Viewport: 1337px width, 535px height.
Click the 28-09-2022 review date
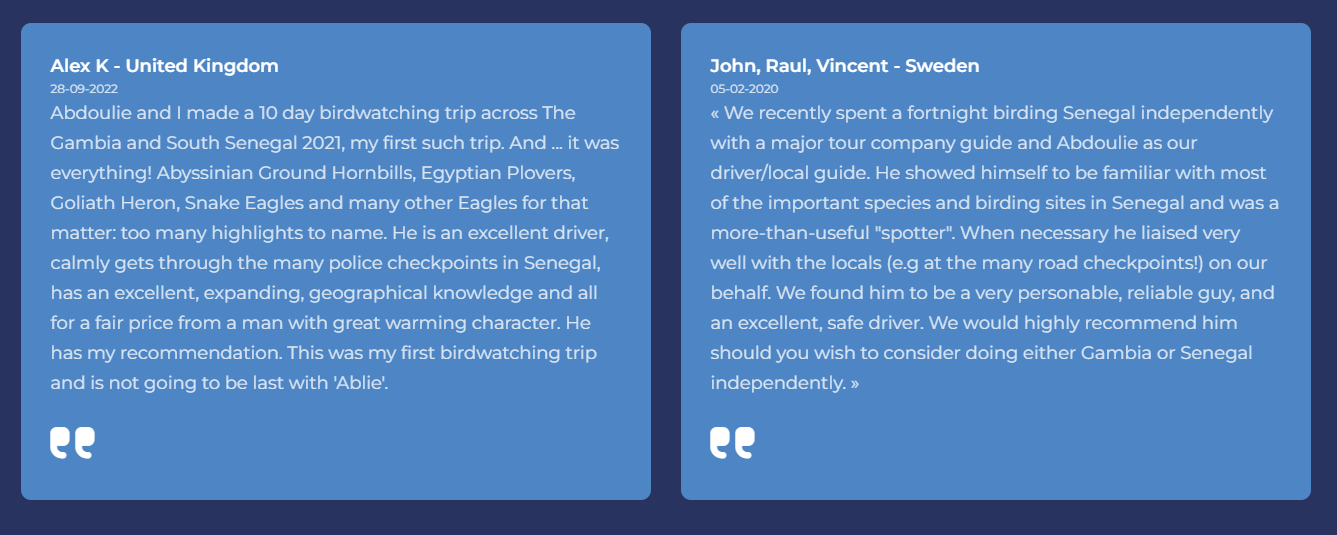click(84, 89)
